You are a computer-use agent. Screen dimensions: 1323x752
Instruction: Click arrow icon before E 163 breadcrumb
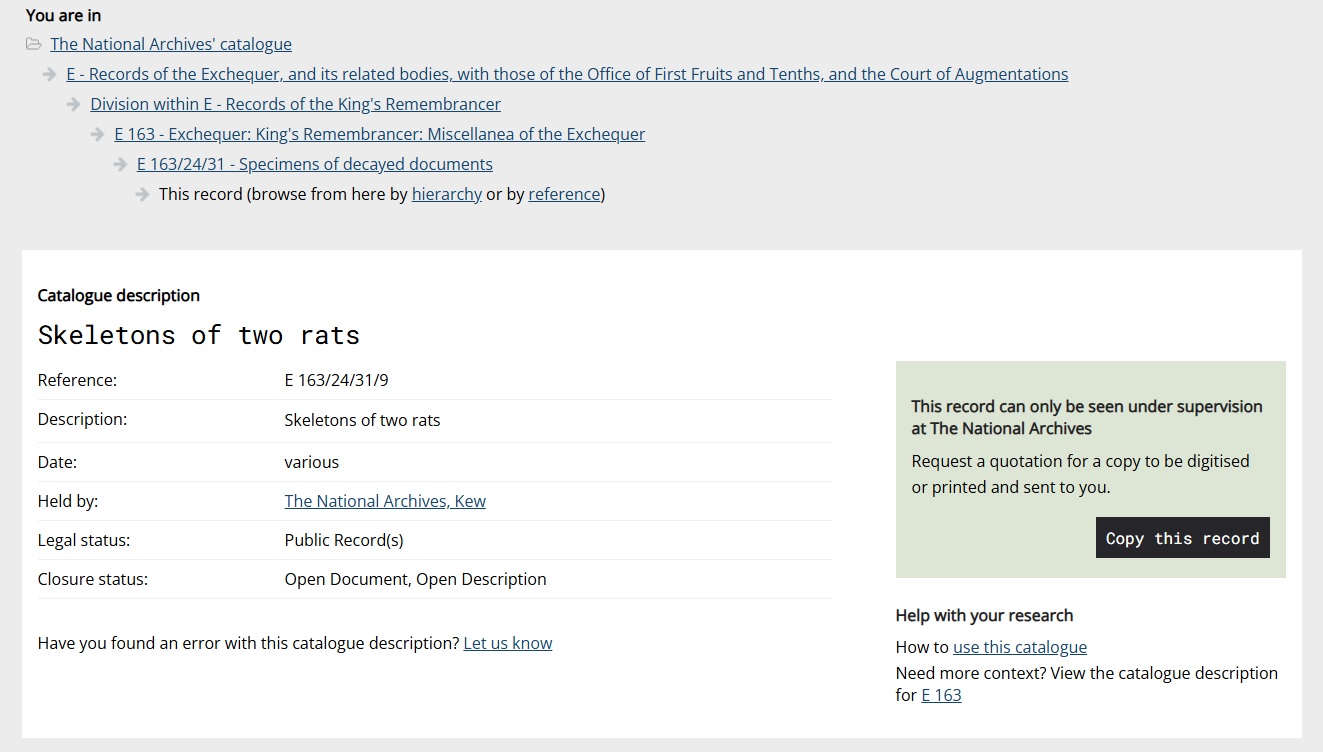click(x=98, y=134)
